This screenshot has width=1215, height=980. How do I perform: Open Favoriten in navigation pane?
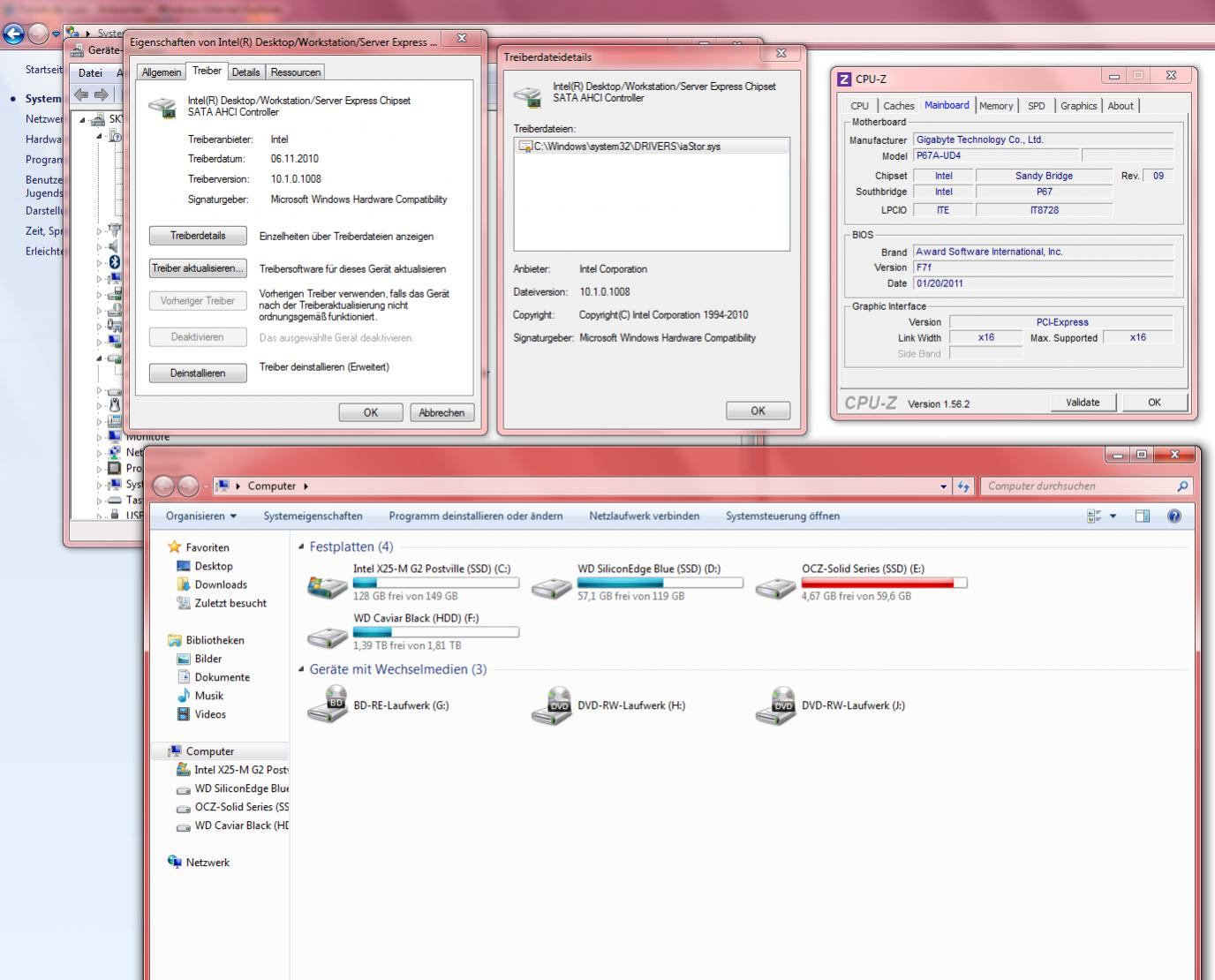click(207, 547)
